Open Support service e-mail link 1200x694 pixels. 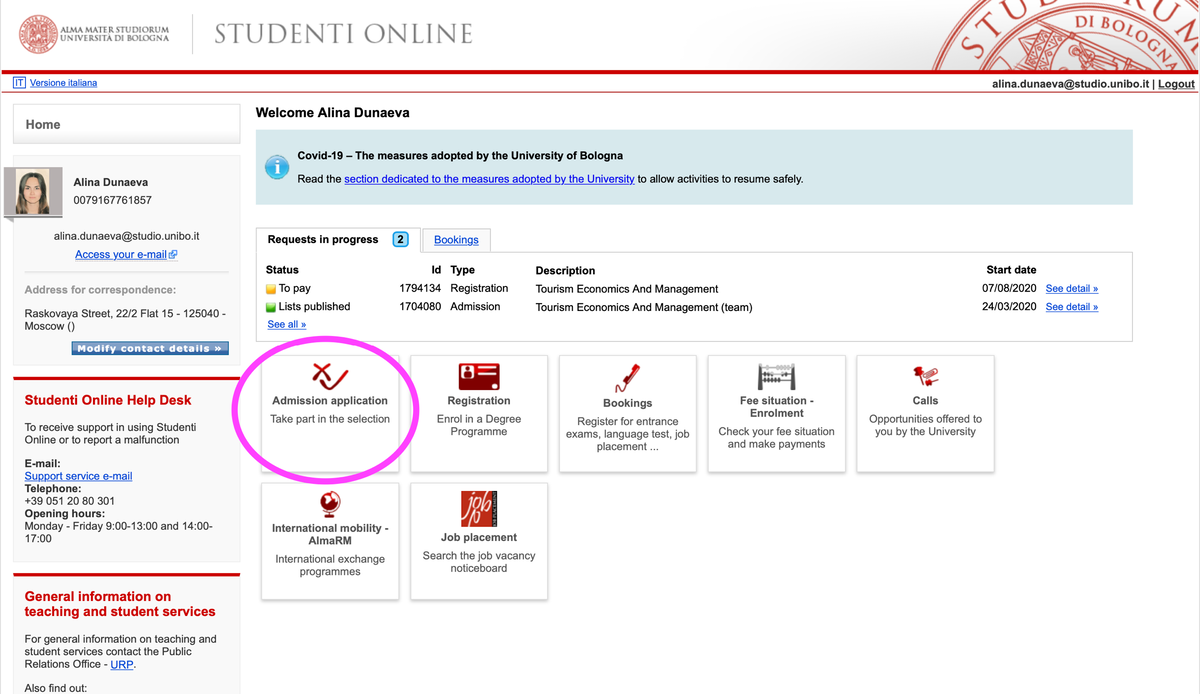tap(78, 476)
